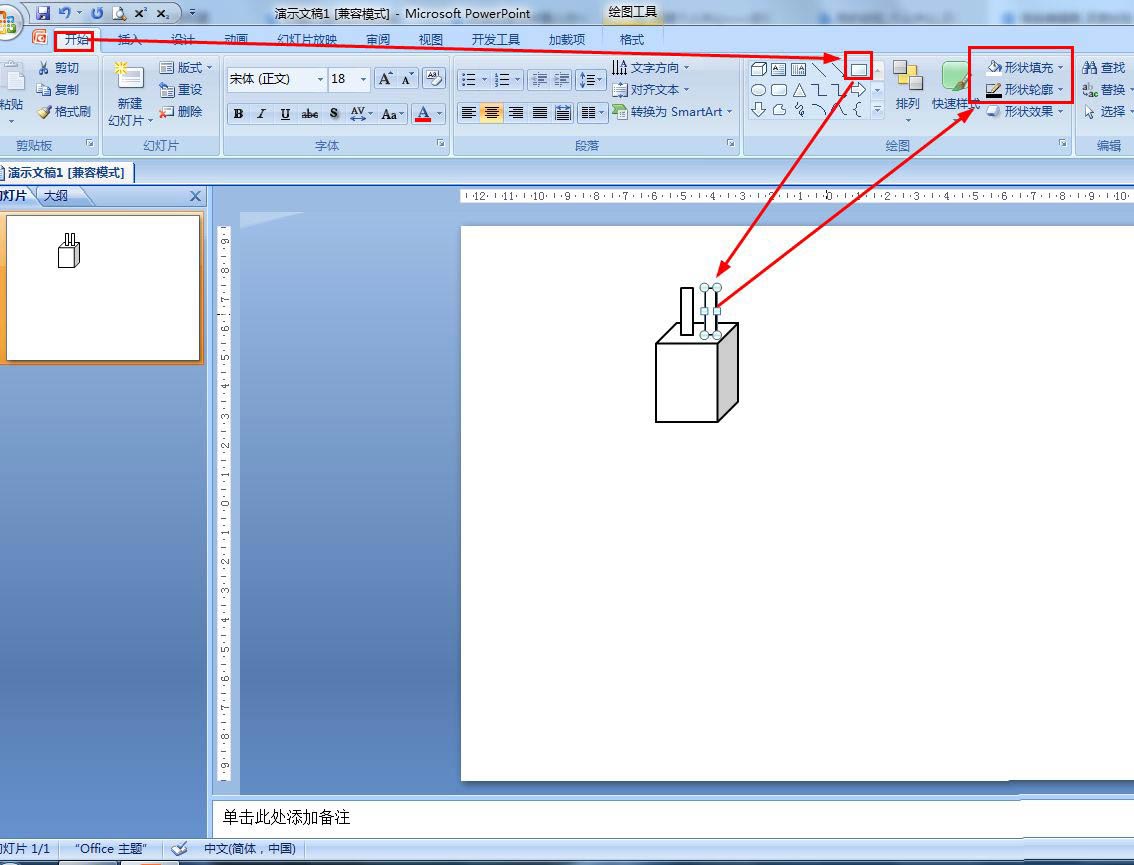Click the Find (查找) button
This screenshot has width=1134, height=865.
click(x=1104, y=67)
